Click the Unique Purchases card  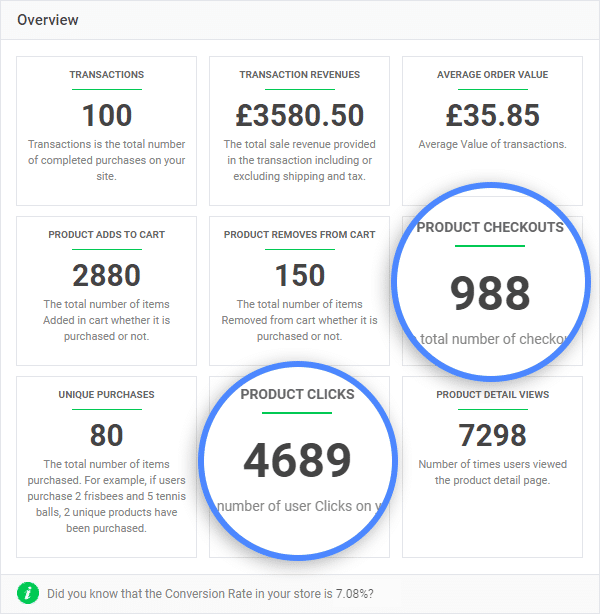coord(107,467)
